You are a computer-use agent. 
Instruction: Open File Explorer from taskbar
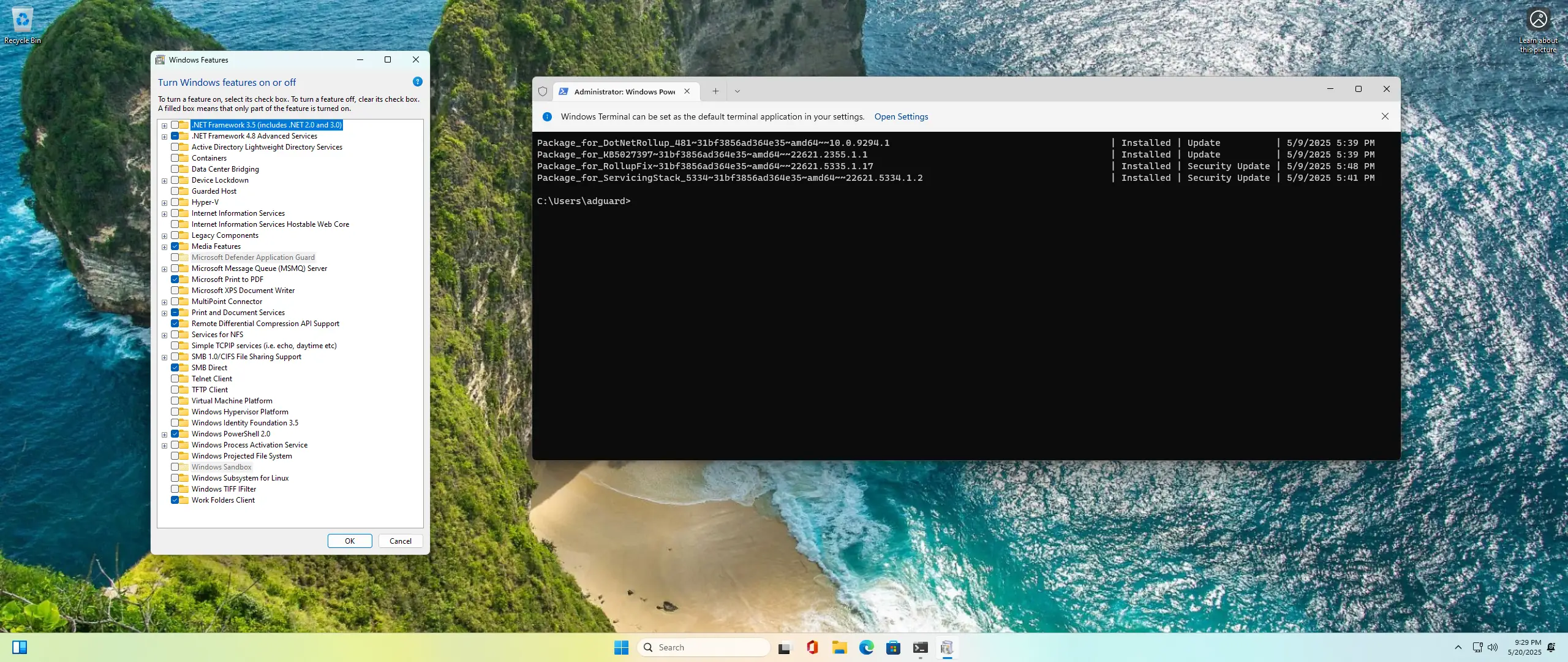pyautogui.click(x=839, y=647)
